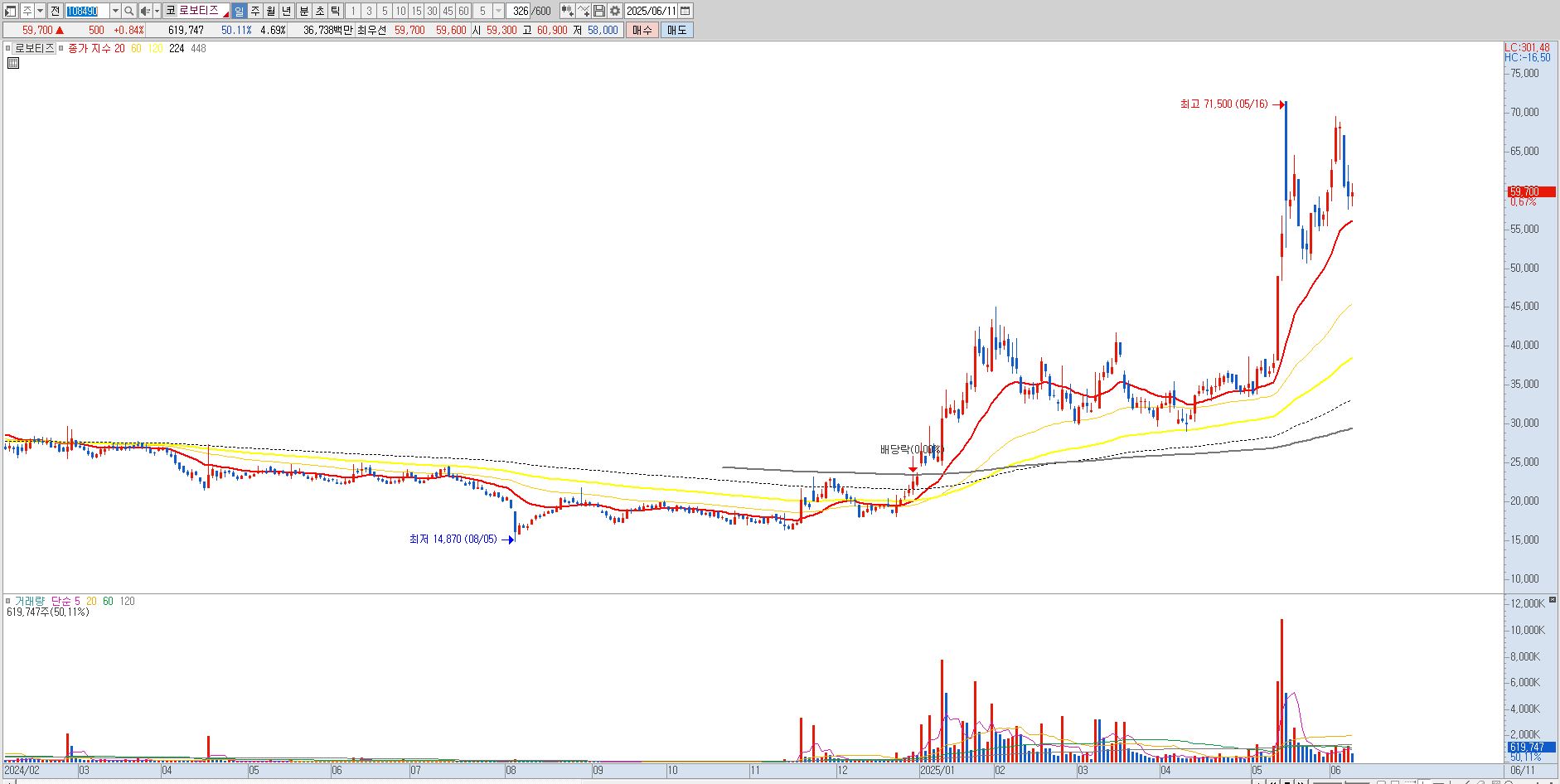Click the stock search magnifier icon
1560x784 pixels.
coord(129,11)
